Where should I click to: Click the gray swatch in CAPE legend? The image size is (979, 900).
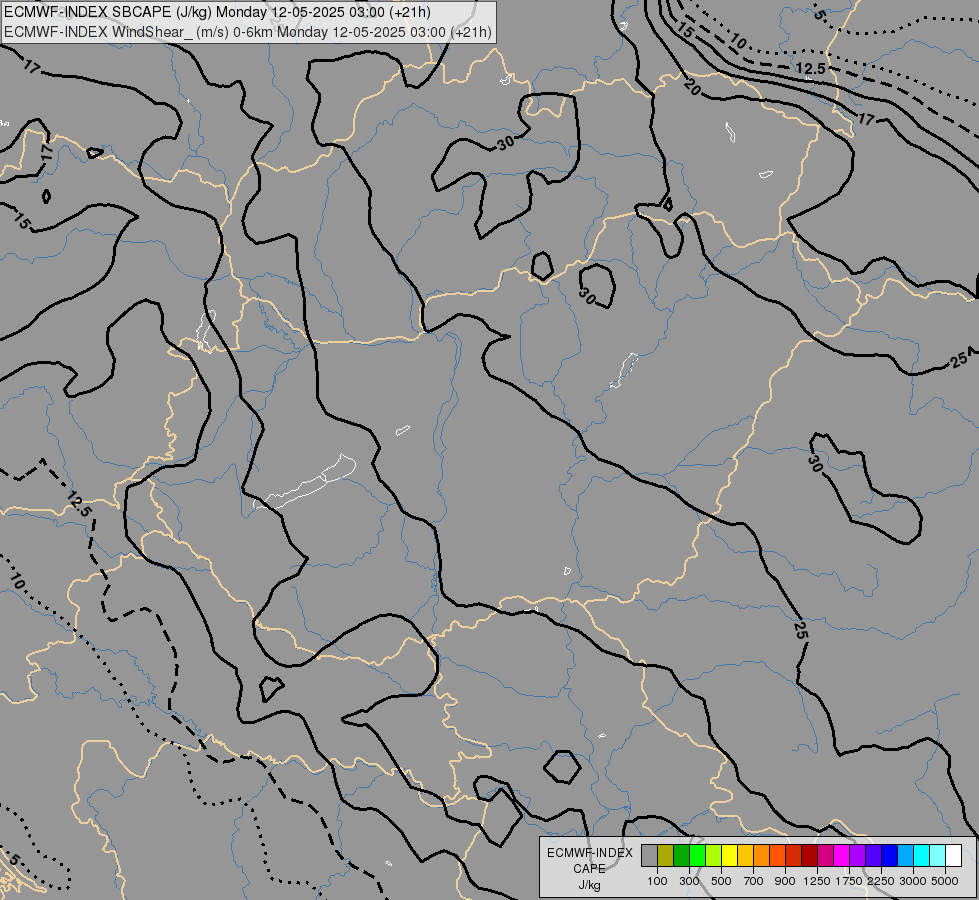[650, 856]
